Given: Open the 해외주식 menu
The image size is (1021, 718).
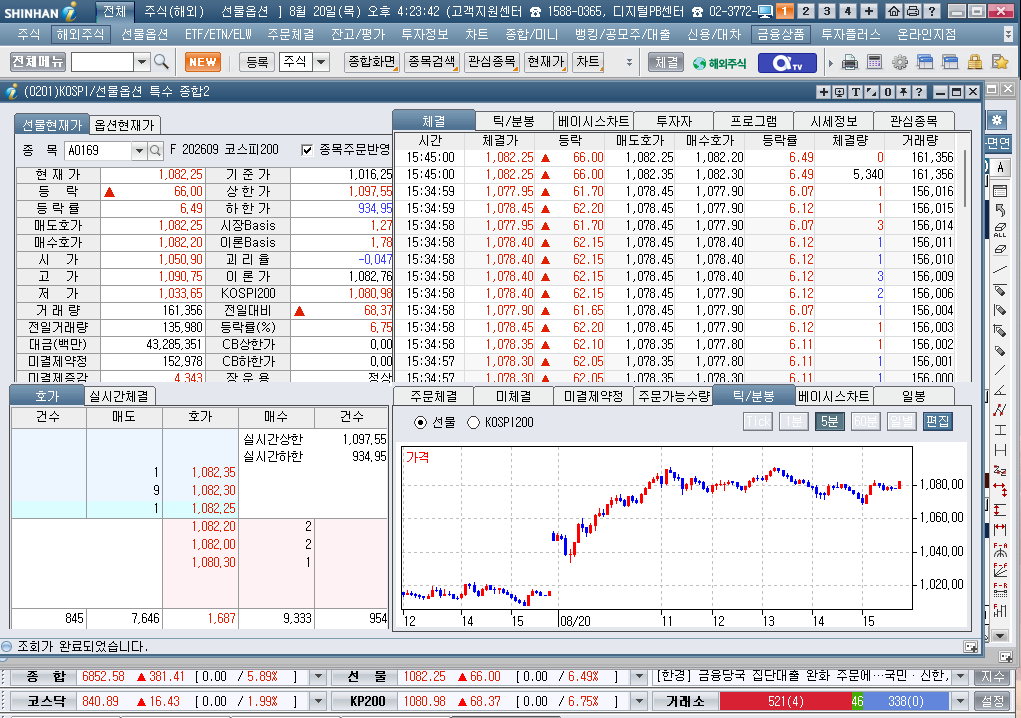Looking at the screenshot, I should point(80,34).
